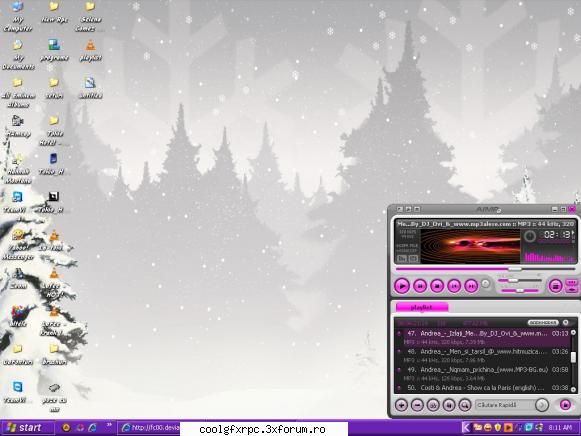The height and width of the screenshot is (436, 581).
Task: Select track 50 Costi & Andrea - Show ca la Paris
Action: coord(483,388)
